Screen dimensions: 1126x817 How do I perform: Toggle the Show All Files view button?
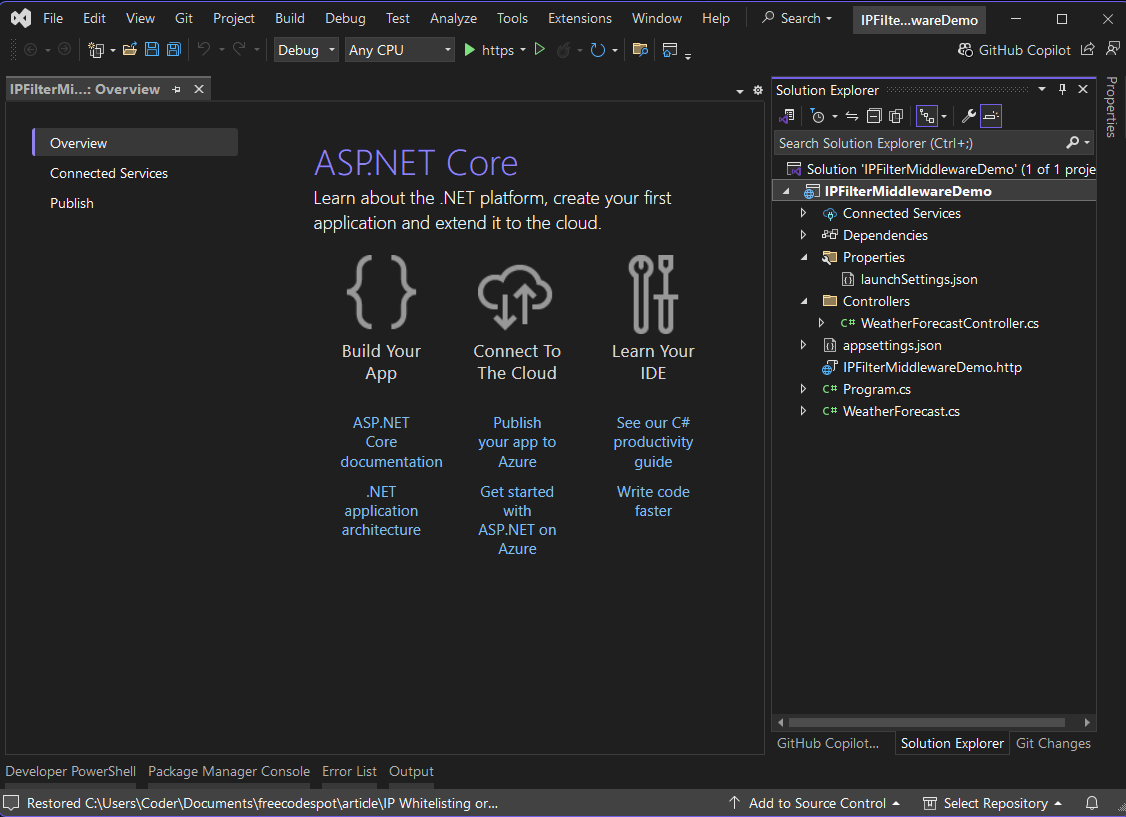[x=896, y=116]
